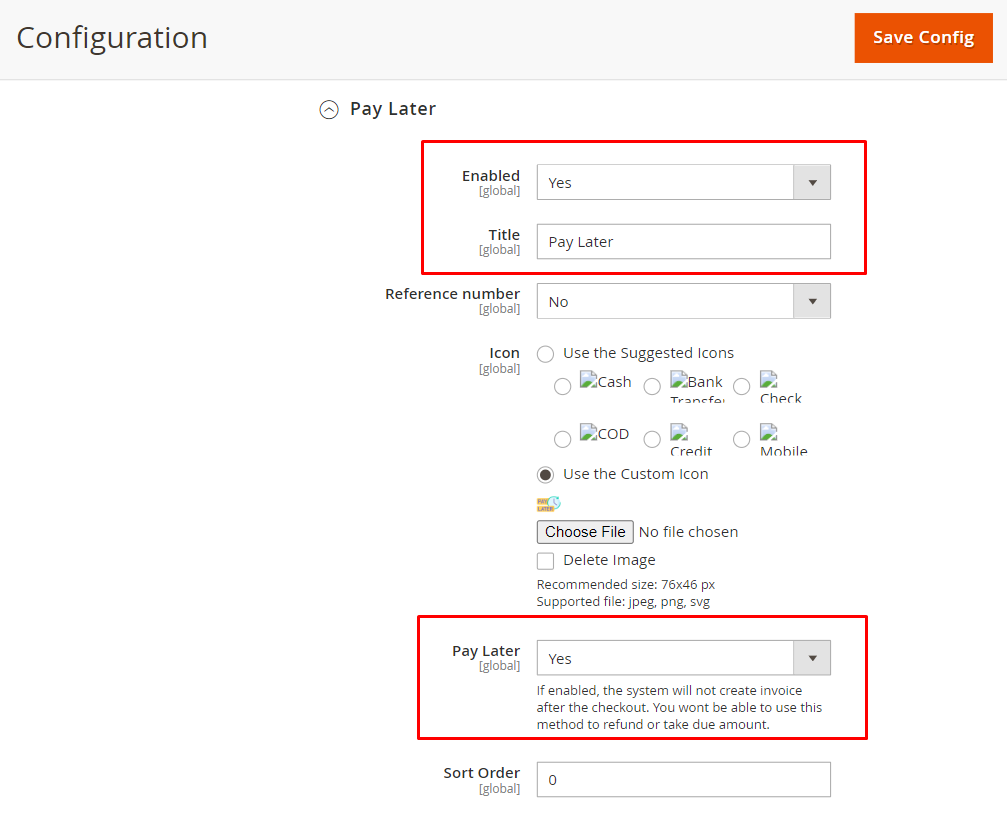Select Use the Custom Icon radio
The width and height of the screenshot is (1007, 823).
click(x=545, y=475)
